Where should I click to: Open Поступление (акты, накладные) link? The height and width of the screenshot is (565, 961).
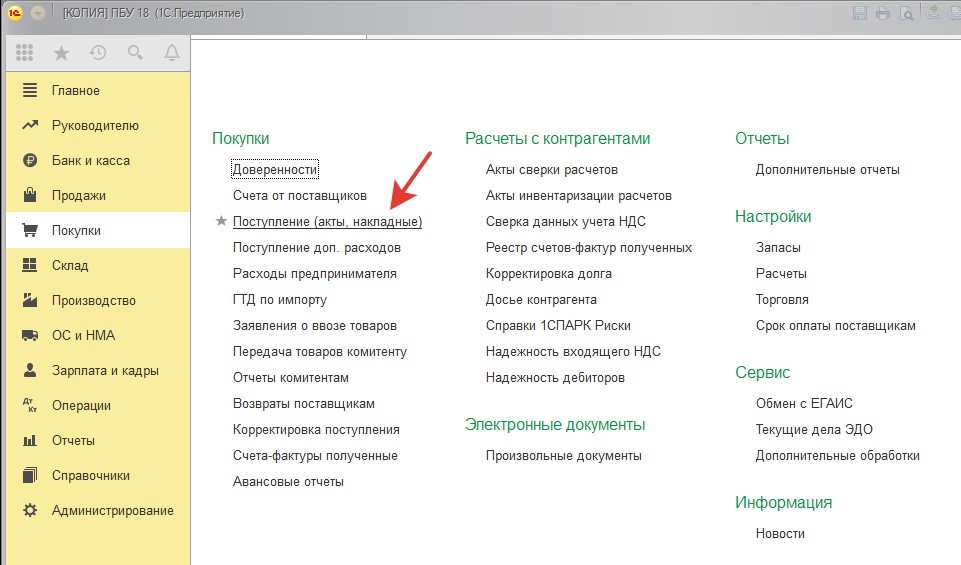tap(327, 222)
